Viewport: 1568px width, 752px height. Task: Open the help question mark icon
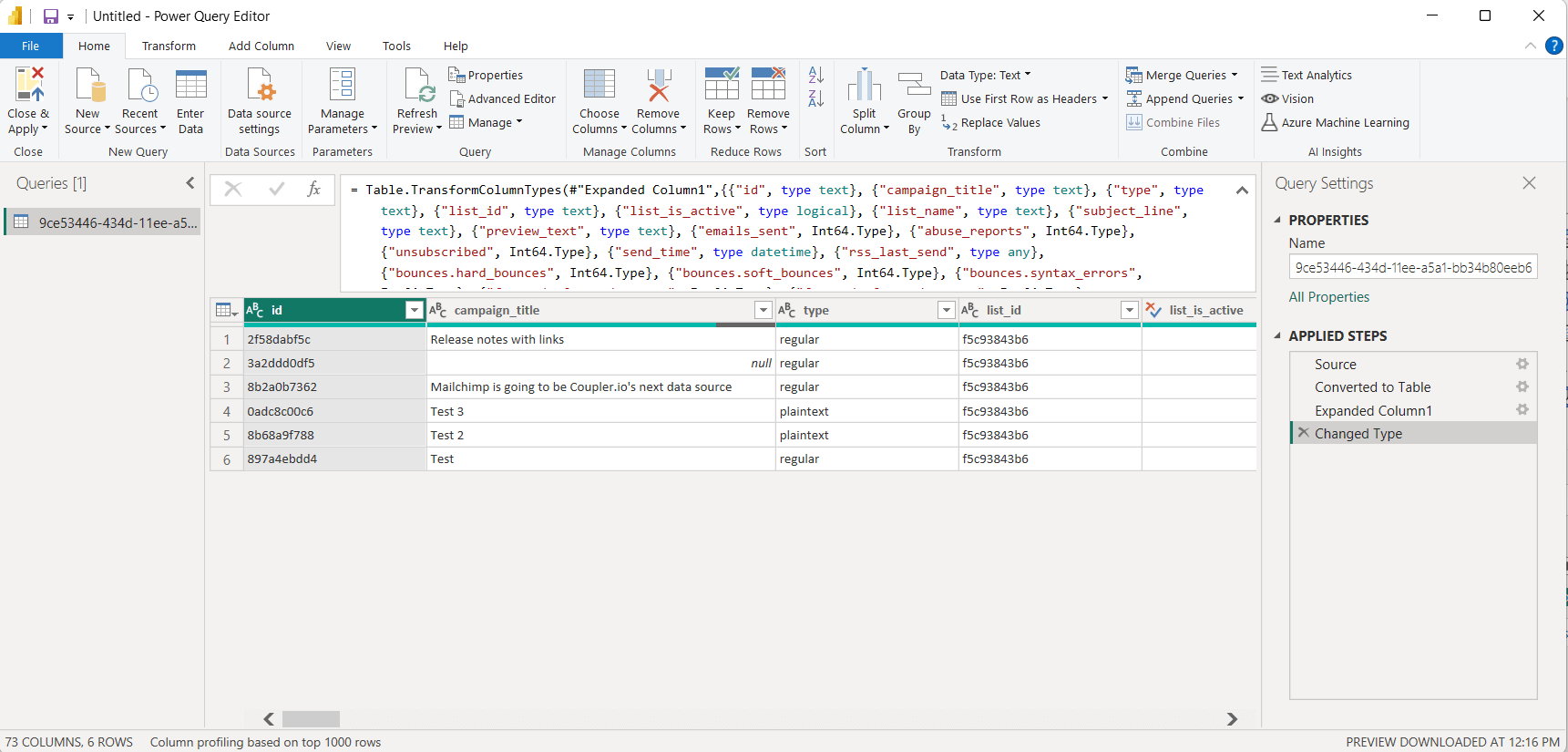pyautogui.click(x=1554, y=46)
